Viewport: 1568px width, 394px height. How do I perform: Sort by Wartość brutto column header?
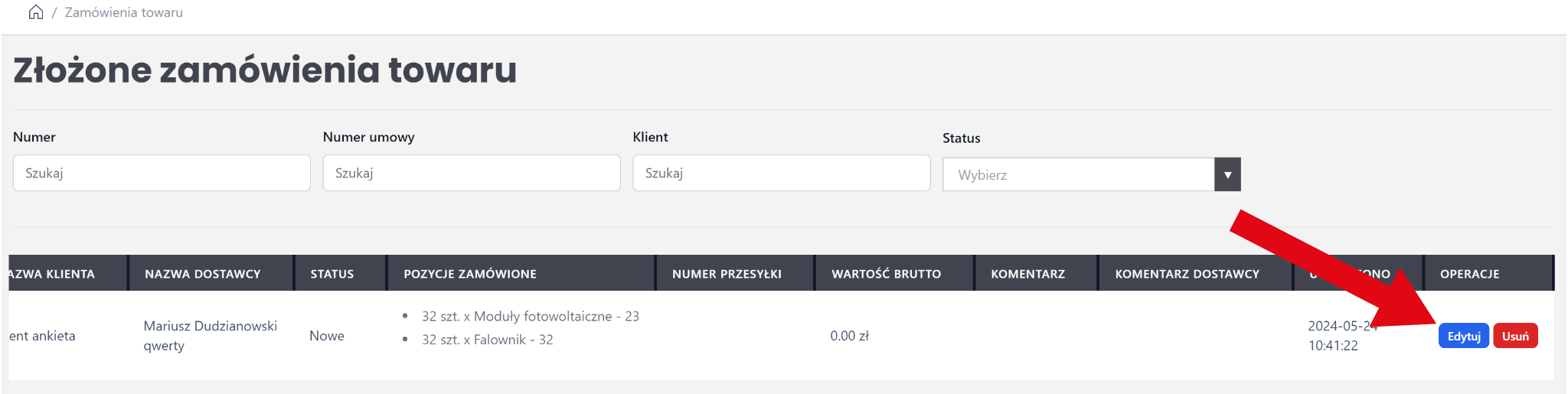[x=887, y=274]
